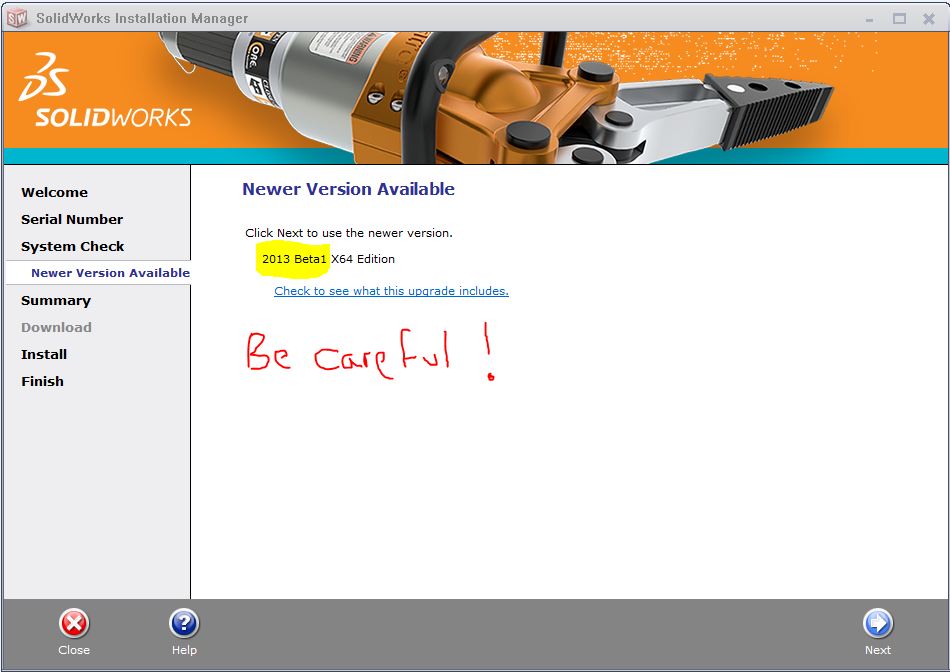Screen dimensions: 950x672
Task: Close the window using title bar X
Action: (929, 19)
